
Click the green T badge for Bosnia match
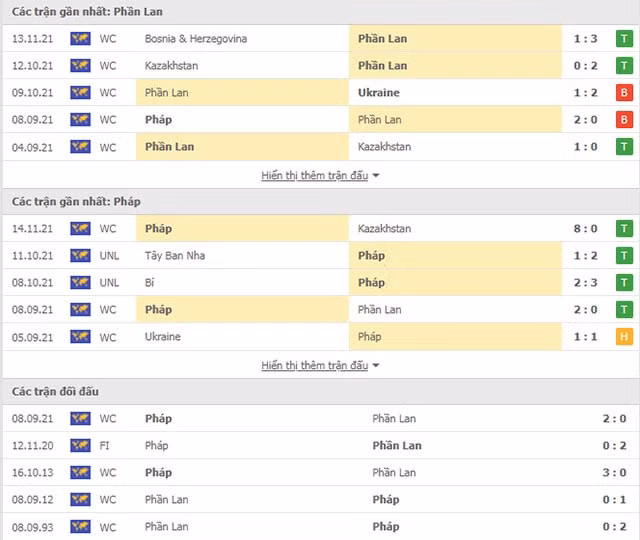coord(624,39)
